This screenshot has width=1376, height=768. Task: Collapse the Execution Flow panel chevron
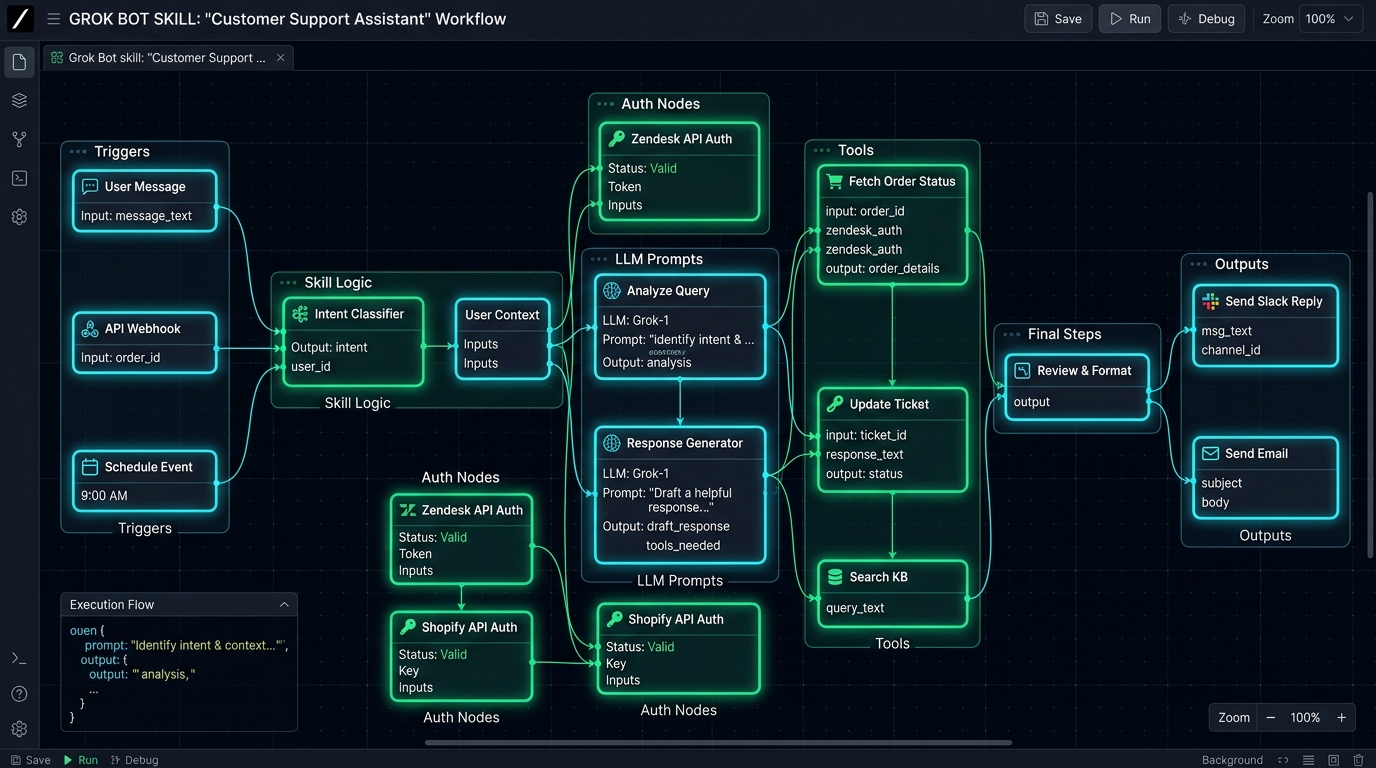(x=284, y=605)
